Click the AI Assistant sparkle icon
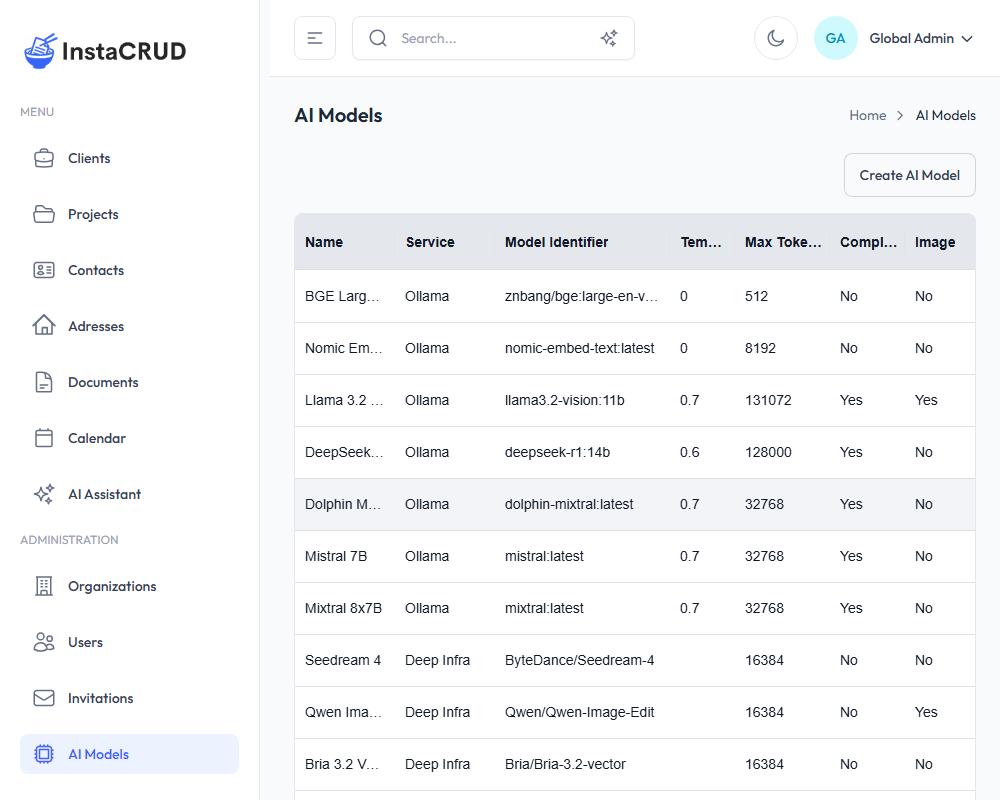Screen dimensions: 1000x800 point(44,494)
